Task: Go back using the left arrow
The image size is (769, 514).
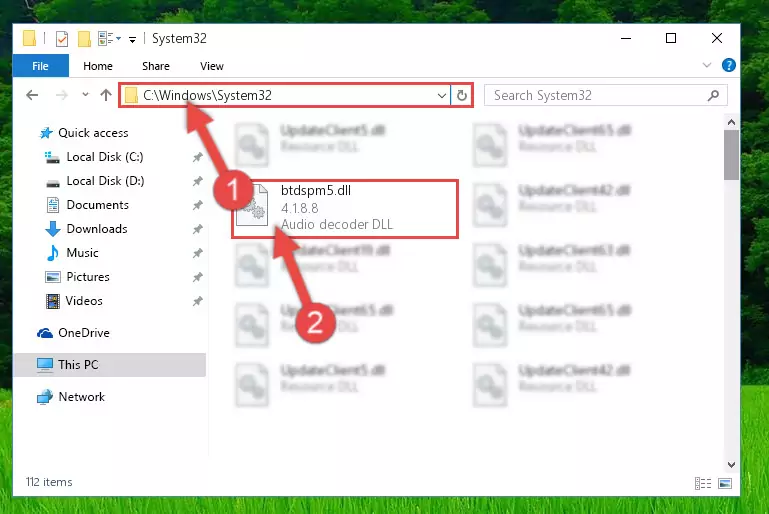Action: click(x=32, y=95)
